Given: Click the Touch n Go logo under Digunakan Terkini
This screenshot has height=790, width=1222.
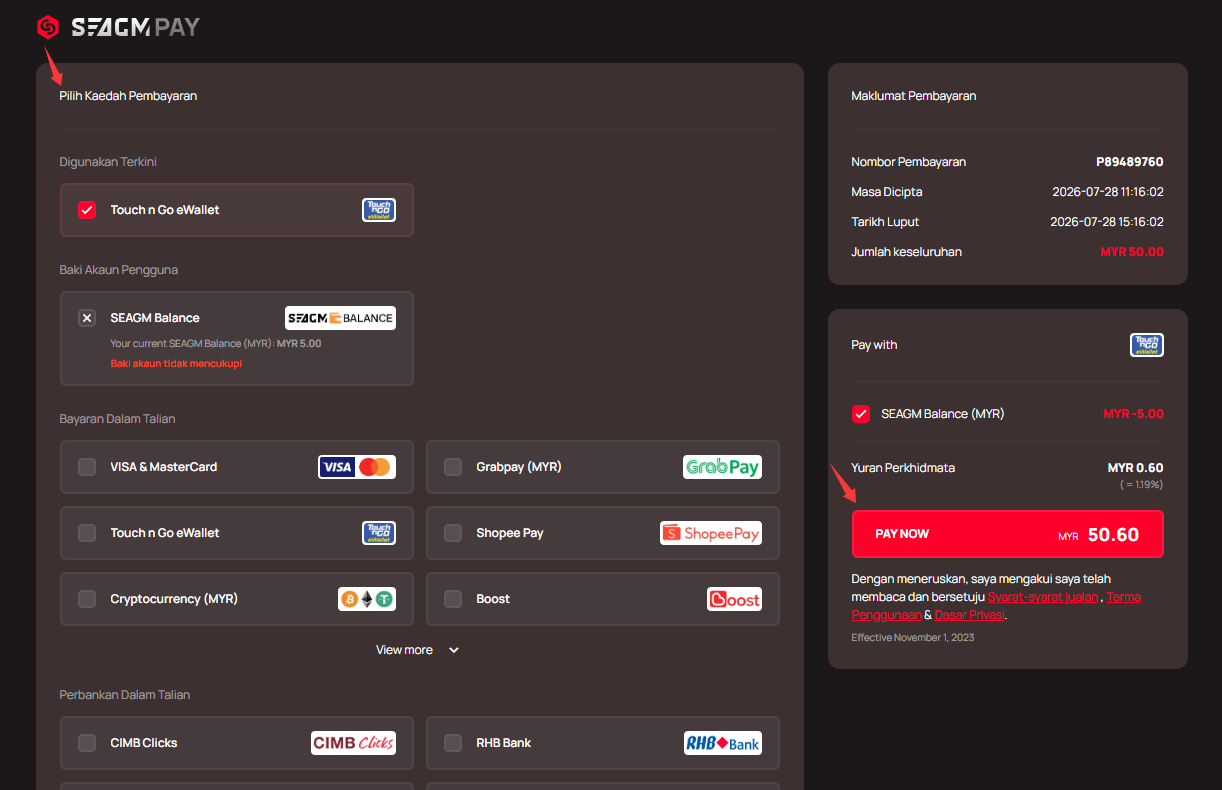Looking at the screenshot, I should [x=379, y=210].
